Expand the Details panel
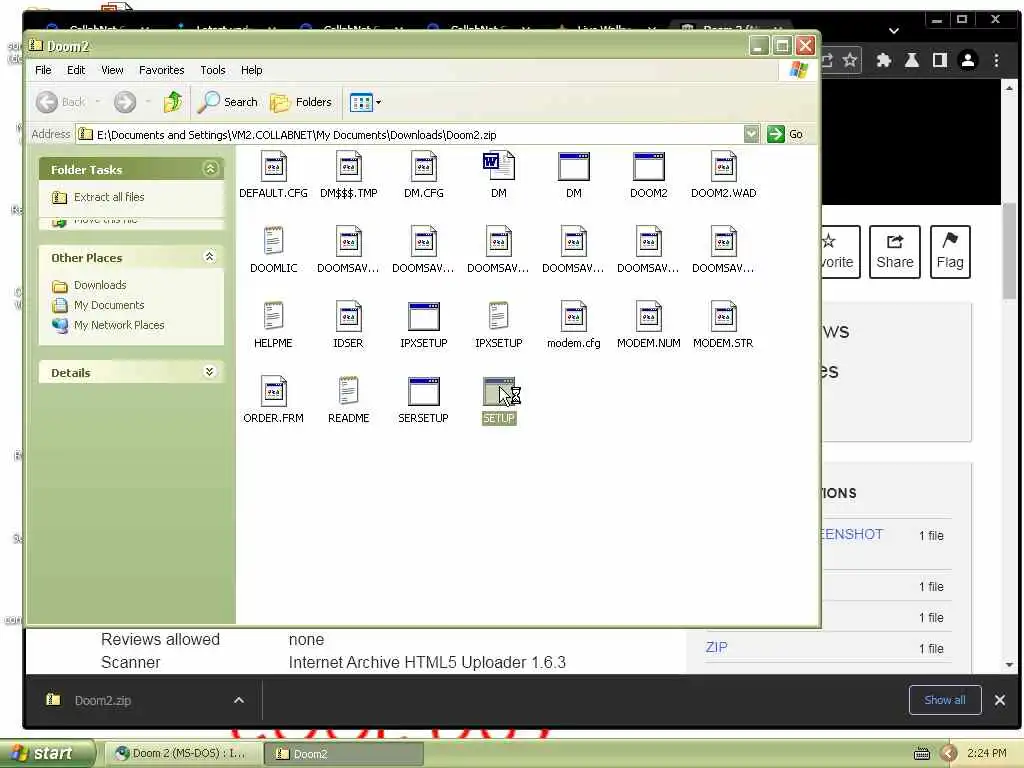Screen dimensions: 1024x768 click(210, 372)
